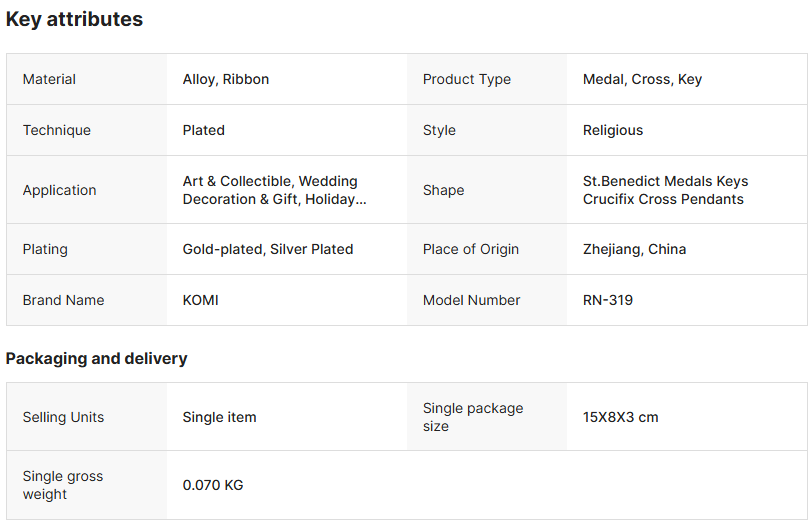
Task: Select the Alloy, Ribbon material value
Action: (225, 79)
